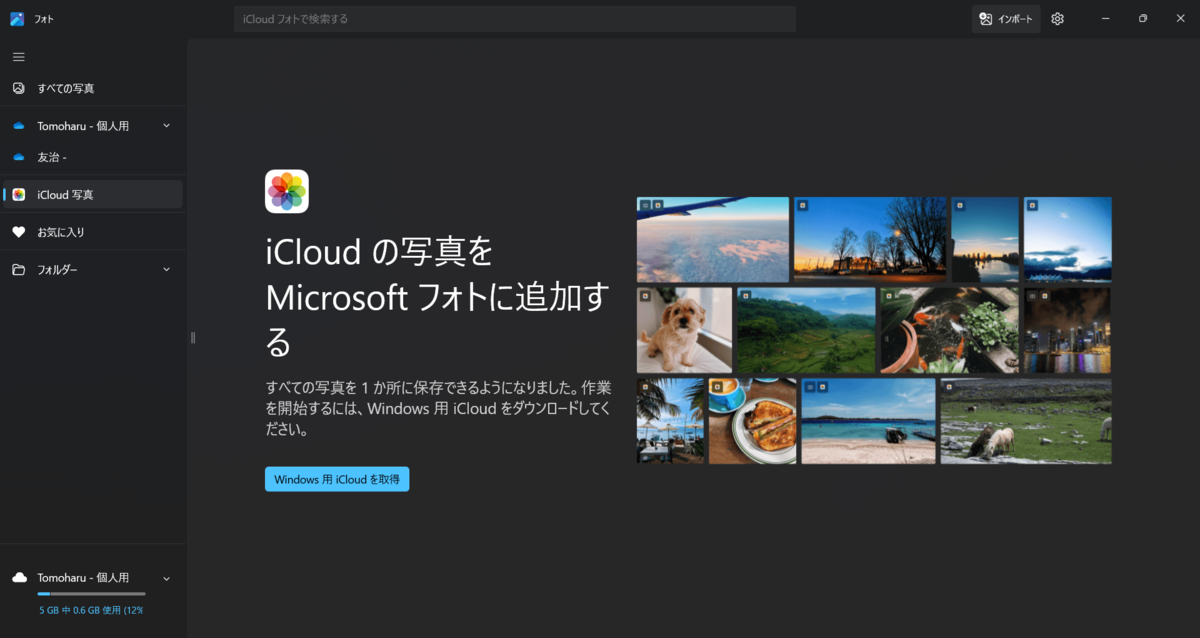Expand the Tomoharu - 個人用 account chevron at top

click(166, 126)
